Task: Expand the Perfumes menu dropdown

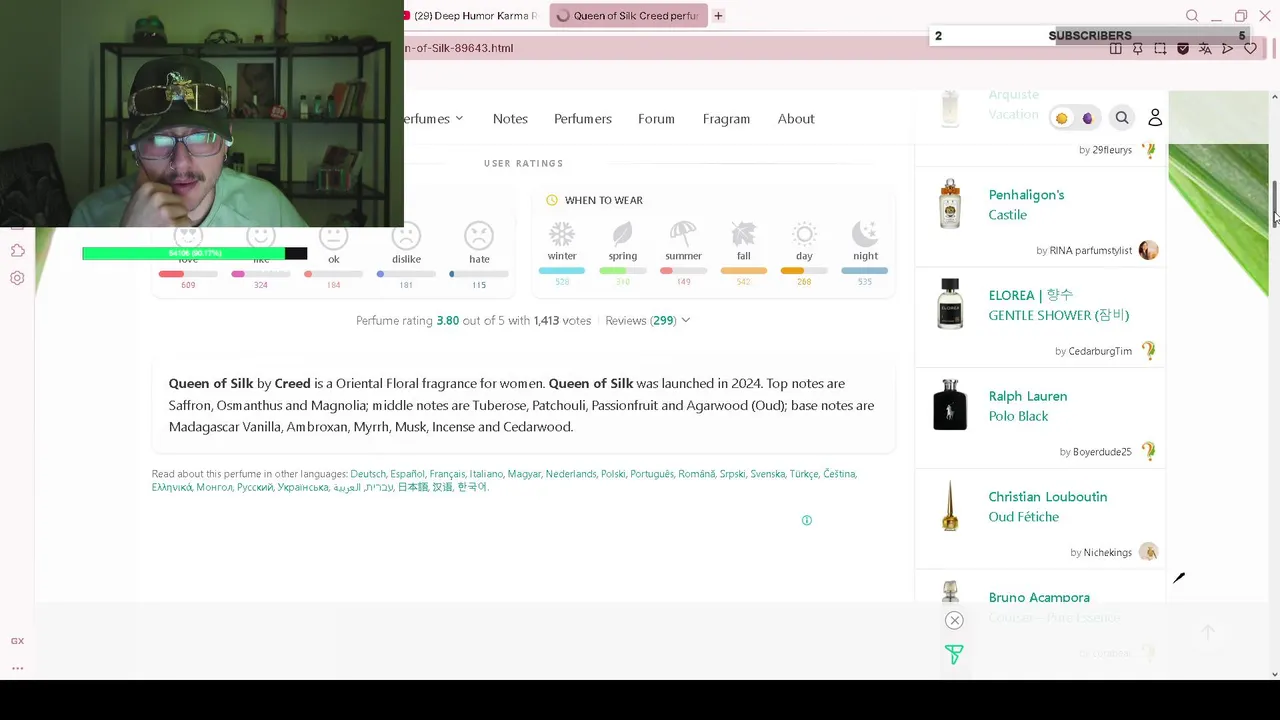Action: 433,118
